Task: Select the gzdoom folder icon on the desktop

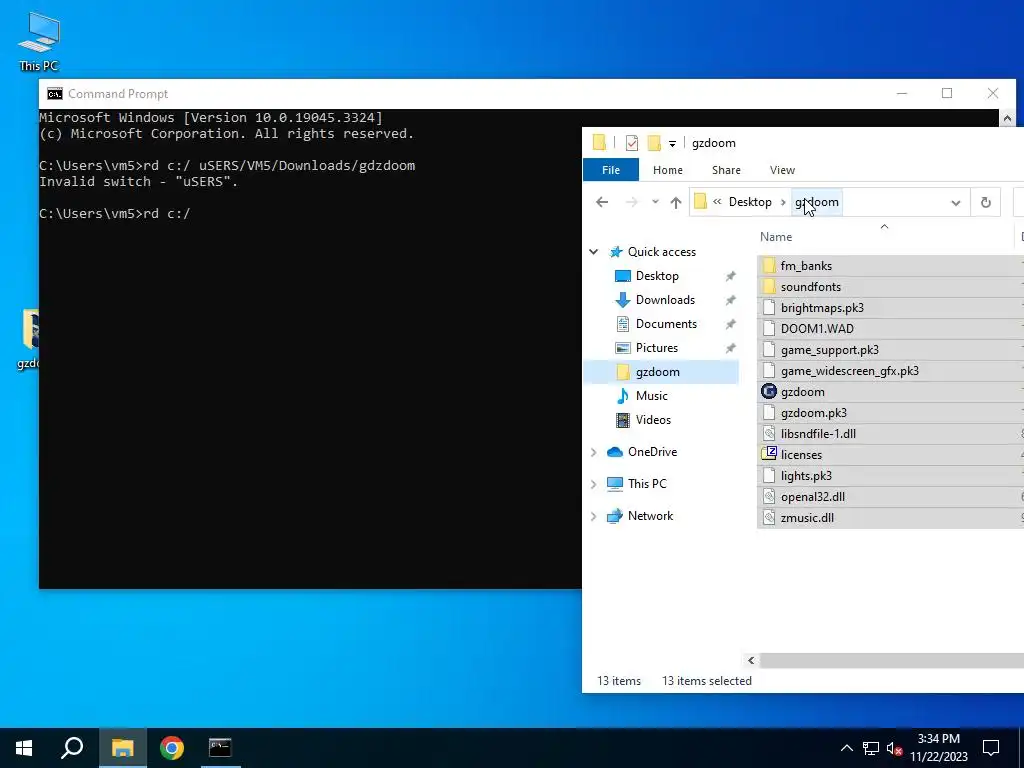Action: 29,338
